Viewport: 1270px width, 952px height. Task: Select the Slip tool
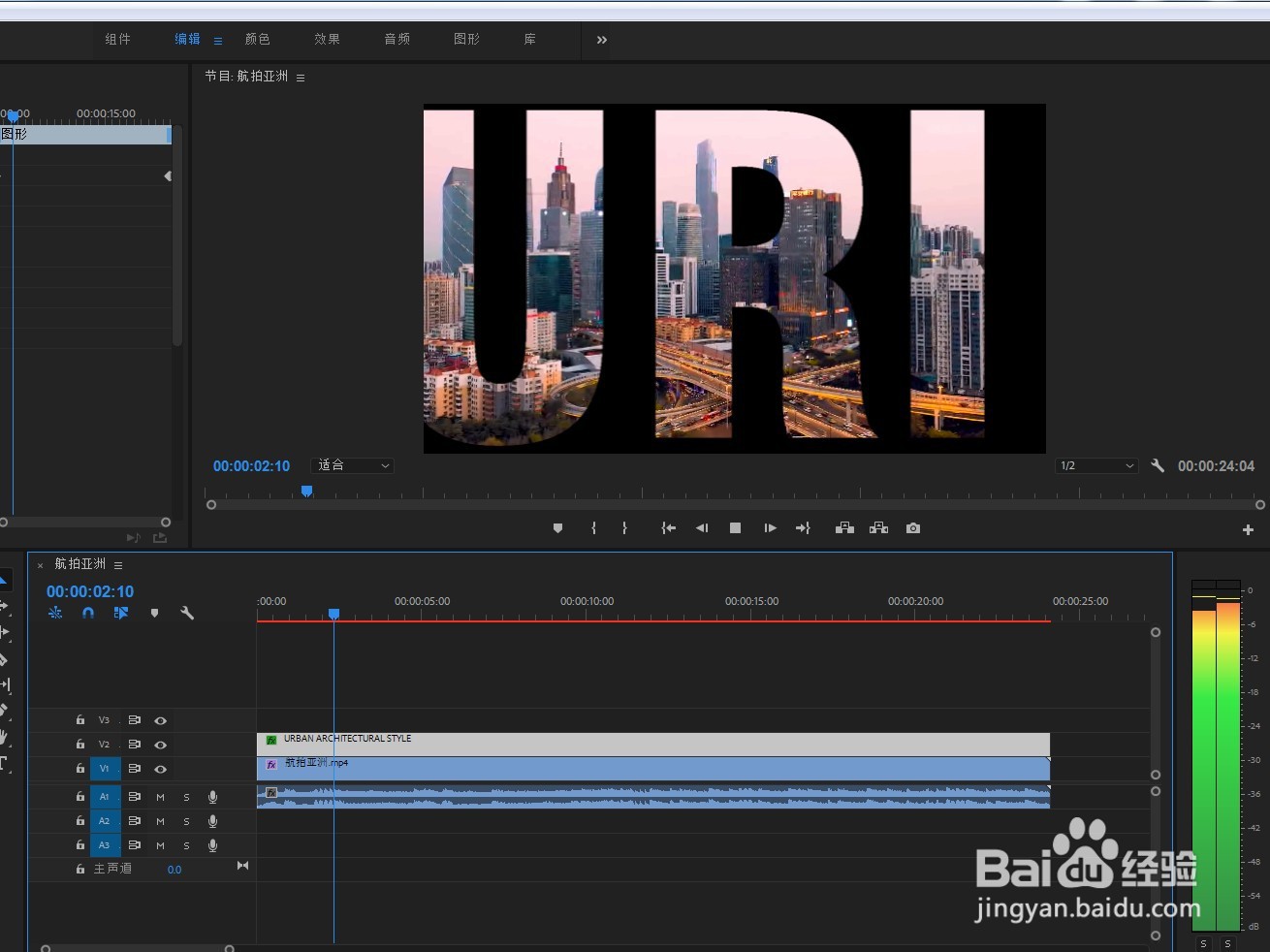(4, 684)
